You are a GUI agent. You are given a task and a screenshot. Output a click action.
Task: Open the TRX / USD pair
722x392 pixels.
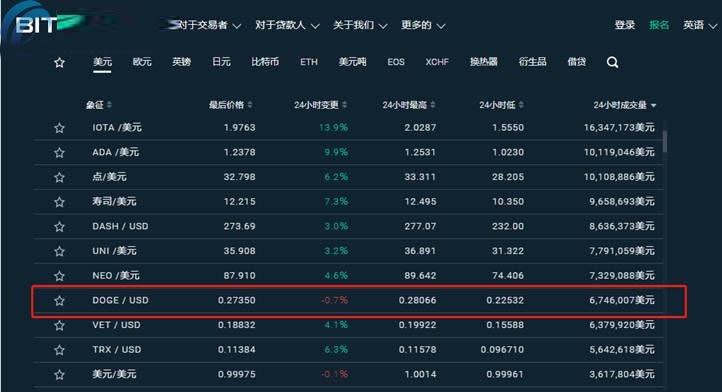tap(116, 350)
